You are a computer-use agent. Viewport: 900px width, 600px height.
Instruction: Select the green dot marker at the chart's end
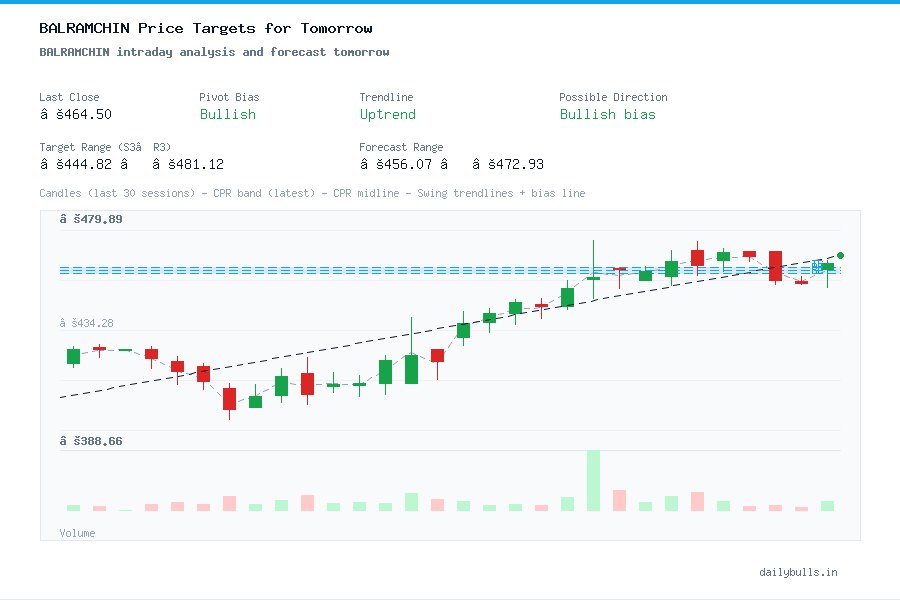[840, 254]
